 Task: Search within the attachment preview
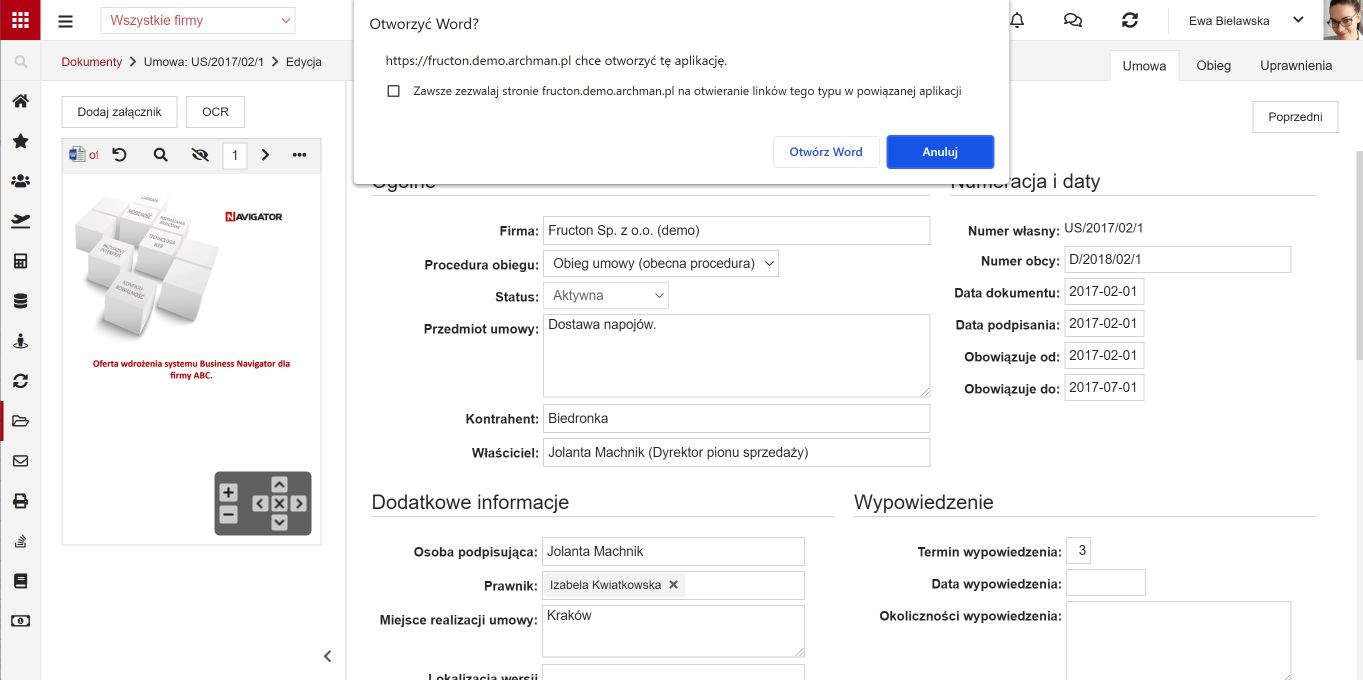click(160, 155)
